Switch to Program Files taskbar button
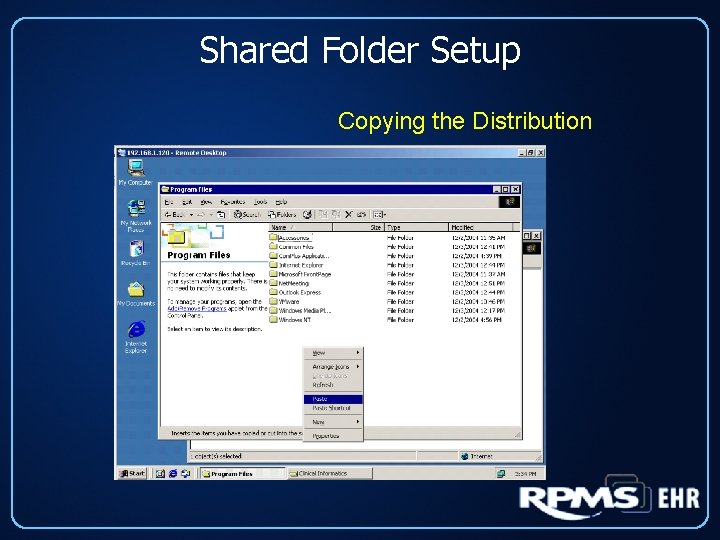This screenshot has height=540, width=720. (x=242, y=473)
